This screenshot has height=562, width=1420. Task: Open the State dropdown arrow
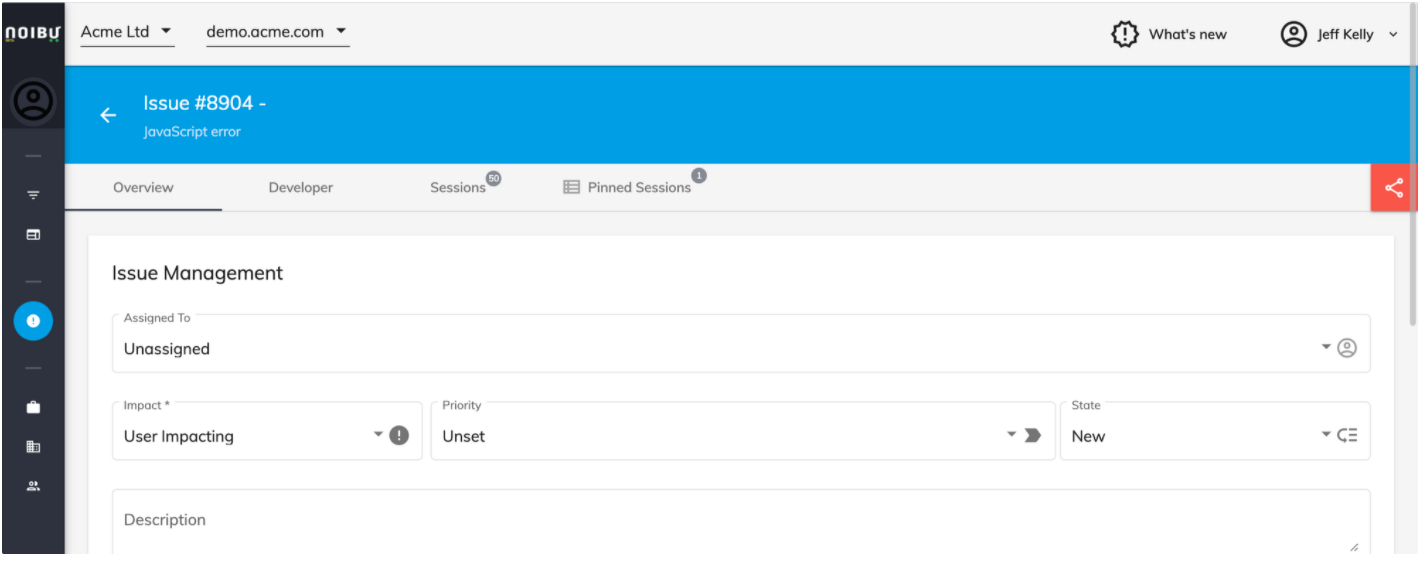1326,434
